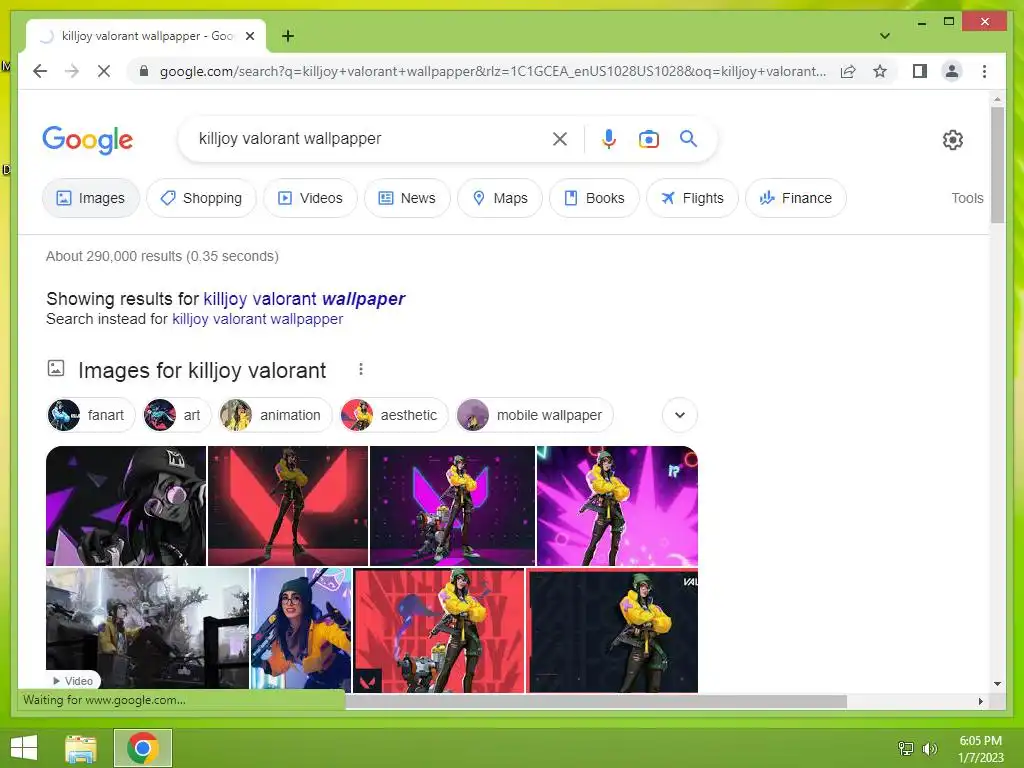Screen dimensions: 1024x768
Task: Open Google quick settings gear
Action: pos(953,140)
